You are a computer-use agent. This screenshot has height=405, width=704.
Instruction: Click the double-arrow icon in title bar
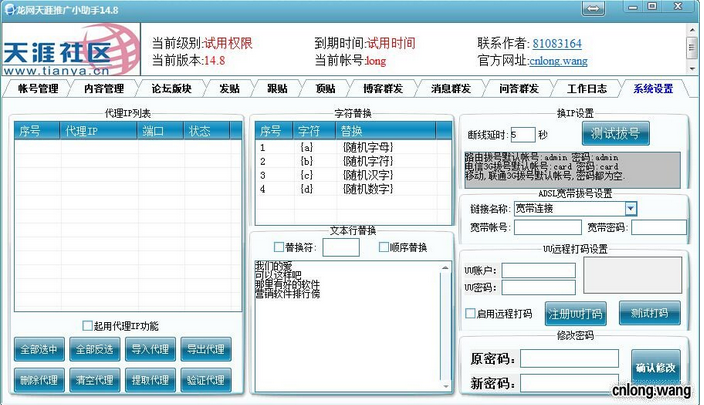[x=593, y=9]
